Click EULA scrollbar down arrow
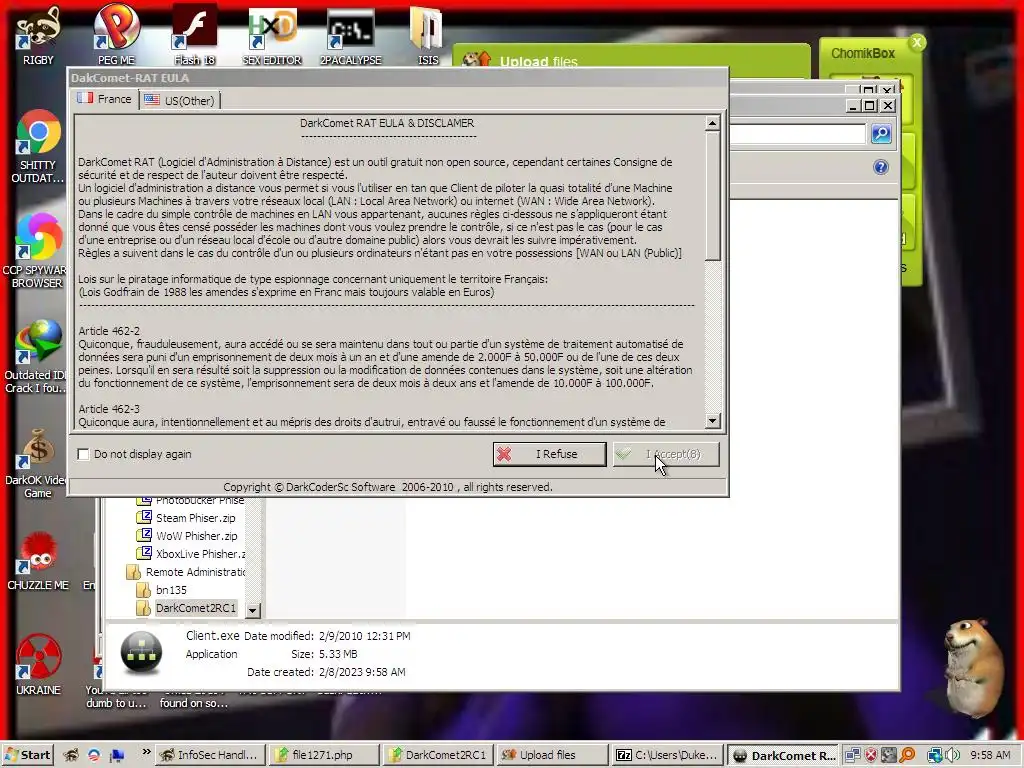This screenshot has width=1024, height=768. click(712, 421)
